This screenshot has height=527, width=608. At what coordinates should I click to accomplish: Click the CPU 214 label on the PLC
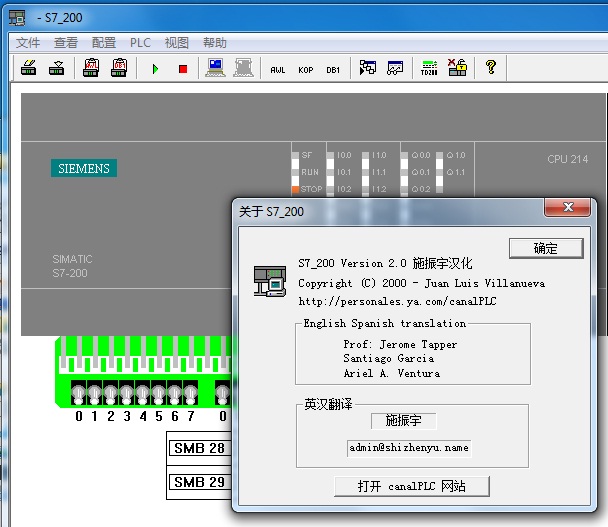pyautogui.click(x=568, y=159)
